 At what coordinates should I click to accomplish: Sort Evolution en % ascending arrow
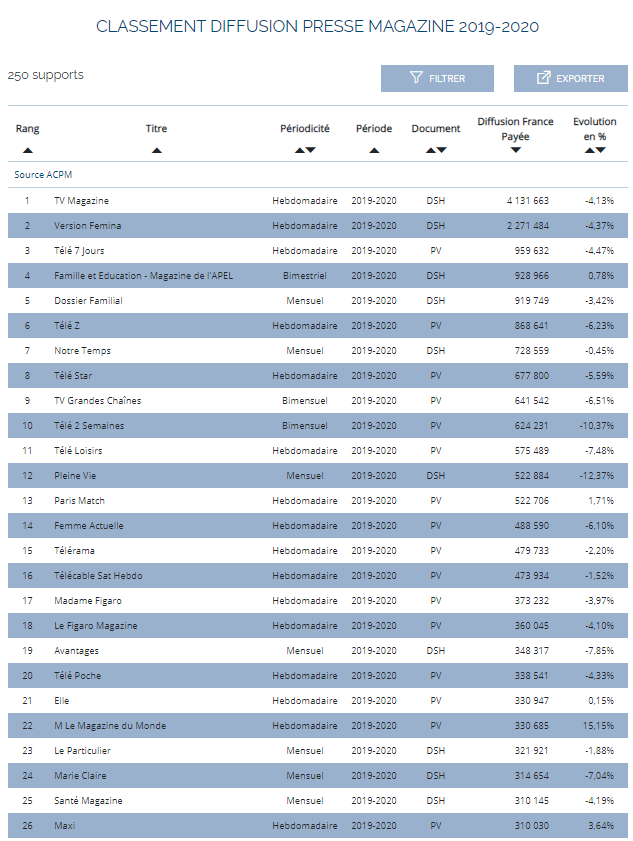(x=590, y=151)
